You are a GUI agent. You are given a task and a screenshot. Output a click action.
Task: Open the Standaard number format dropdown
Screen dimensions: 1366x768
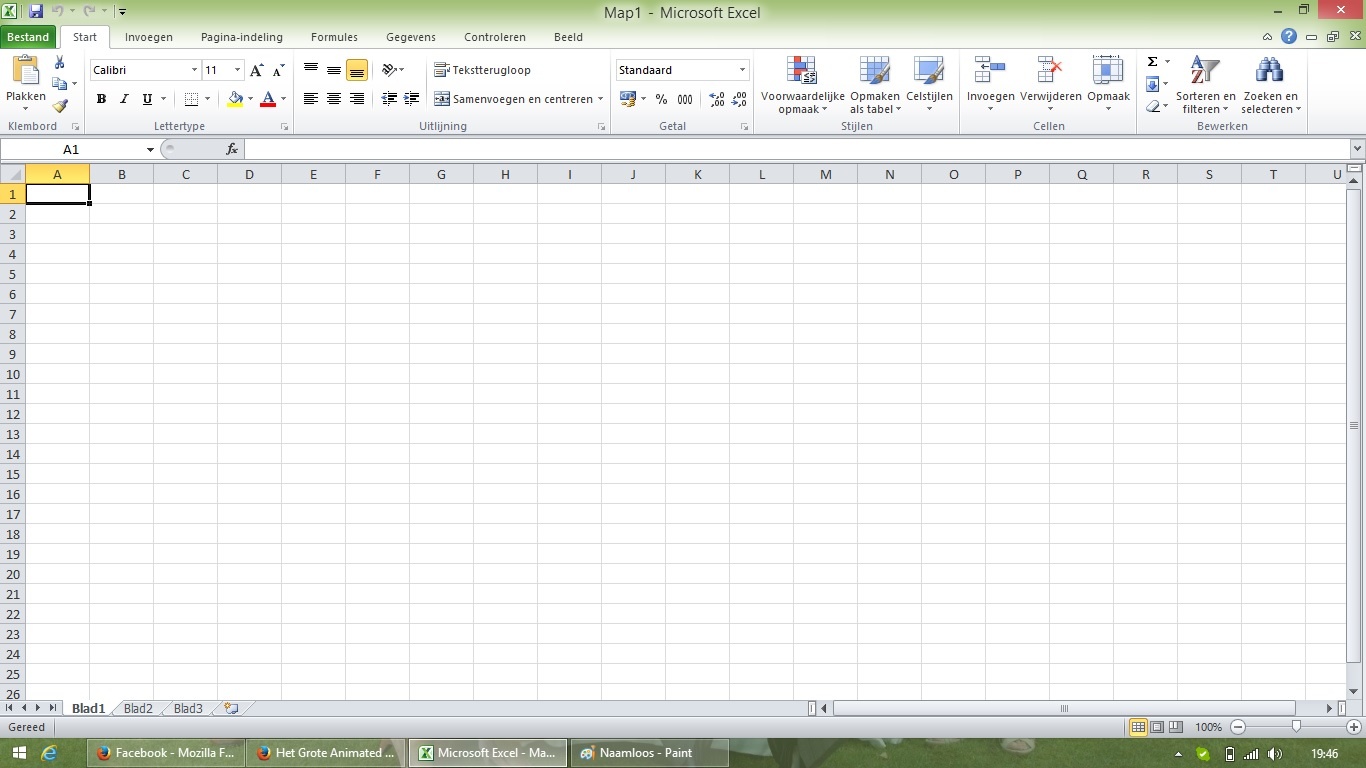coord(742,70)
